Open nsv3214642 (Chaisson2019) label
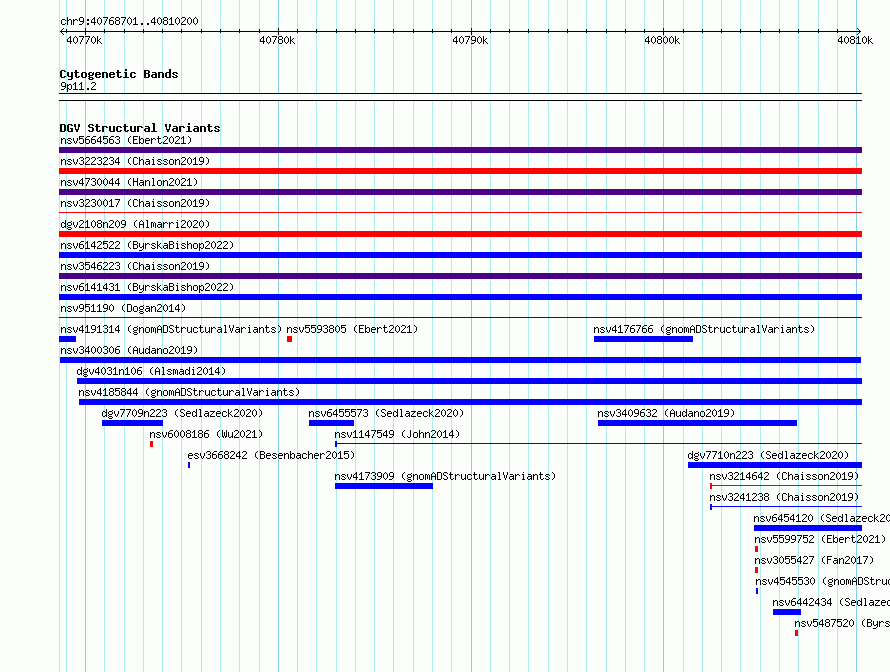The height and width of the screenshot is (672, 890). [784, 476]
